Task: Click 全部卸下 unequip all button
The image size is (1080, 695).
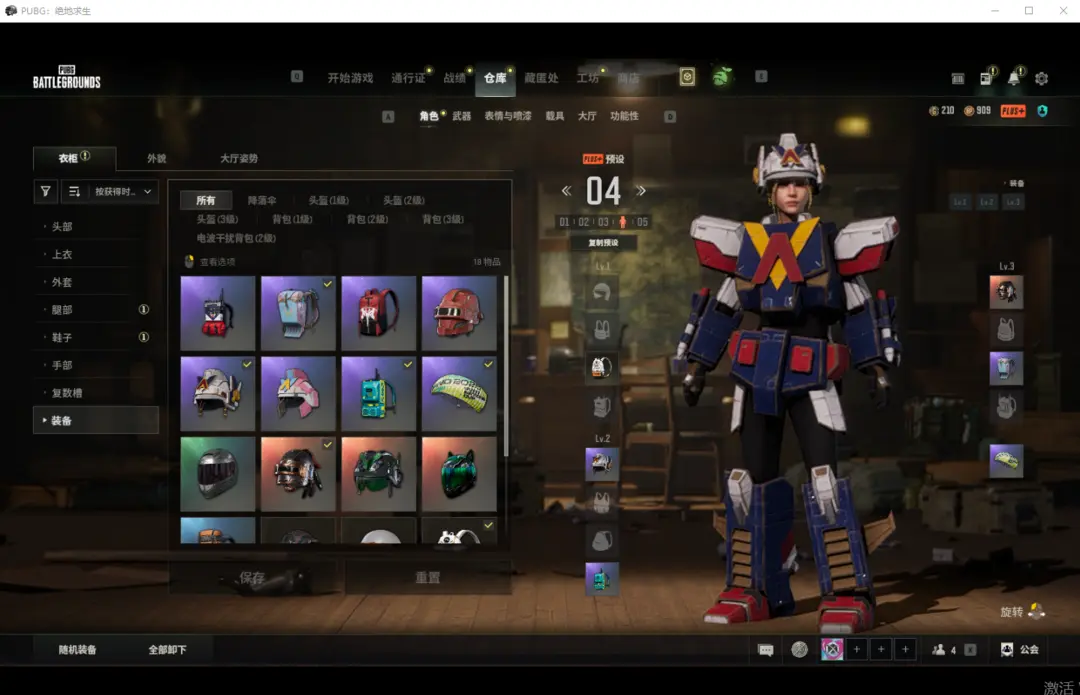Action: click(x=167, y=650)
